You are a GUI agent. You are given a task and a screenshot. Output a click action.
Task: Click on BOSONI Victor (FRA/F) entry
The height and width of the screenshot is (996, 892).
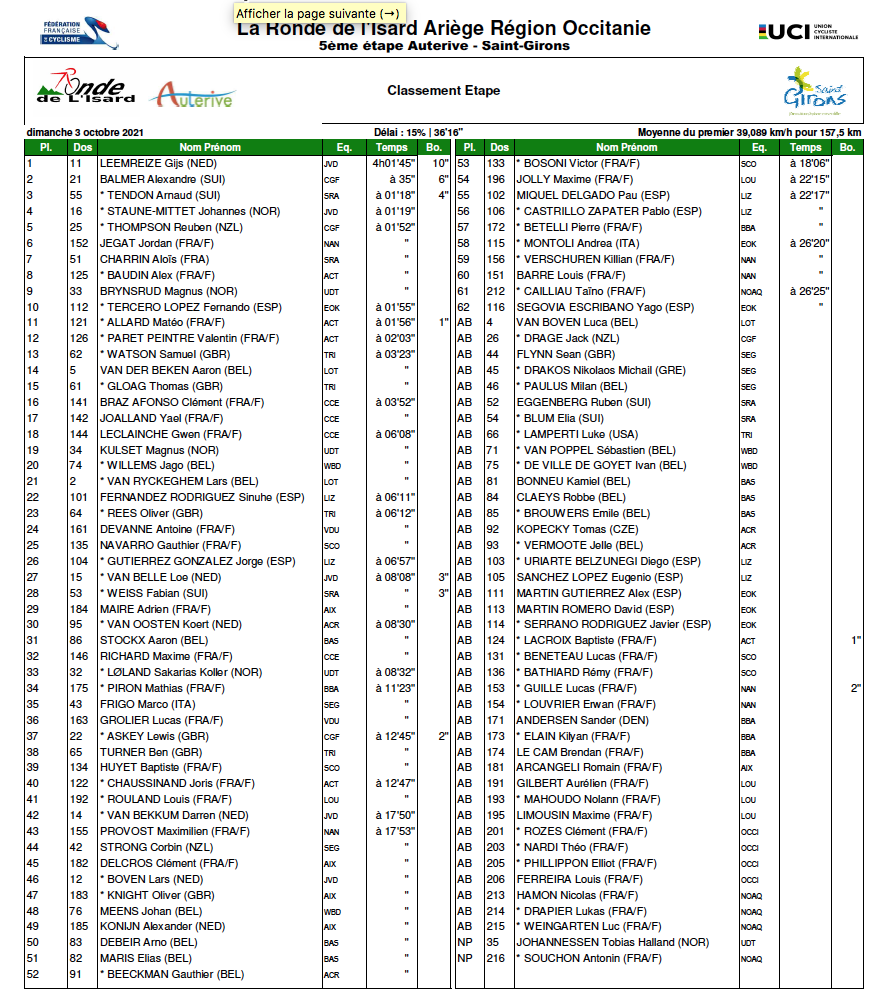(x=570, y=163)
